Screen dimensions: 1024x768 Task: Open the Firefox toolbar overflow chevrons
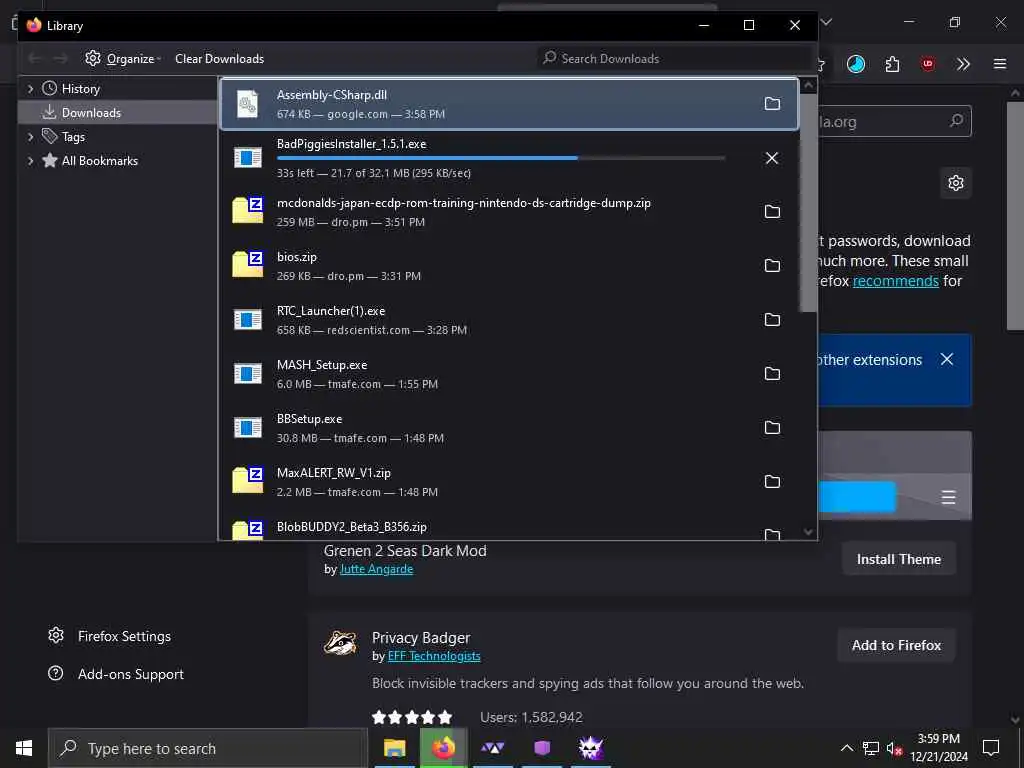coord(963,64)
